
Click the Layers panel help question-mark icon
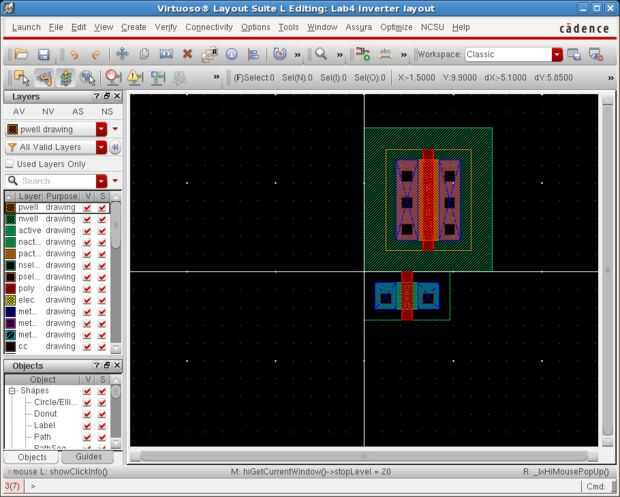coord(96,96)
